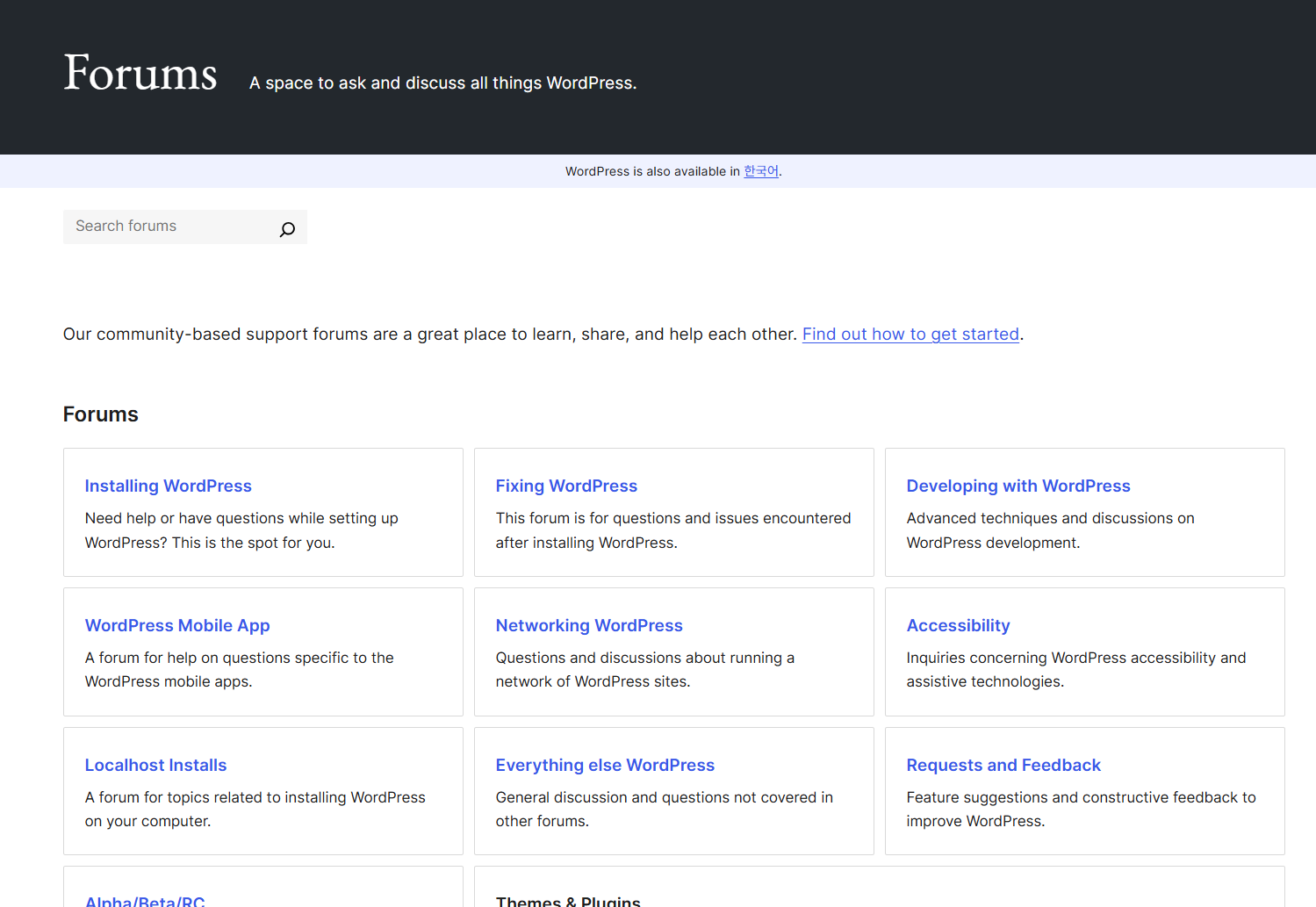
Task: Follow the 'Find out how to get started' link
Action: tap(910, 335)
